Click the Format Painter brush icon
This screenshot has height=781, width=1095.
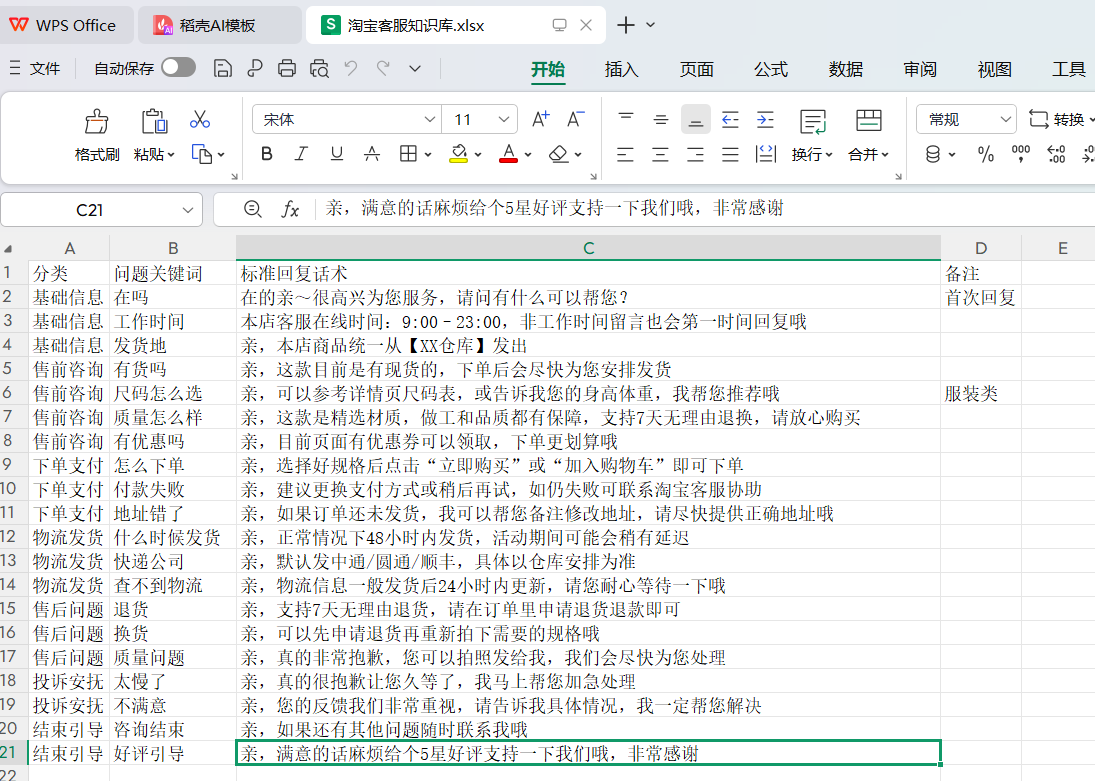pos(96,121)
